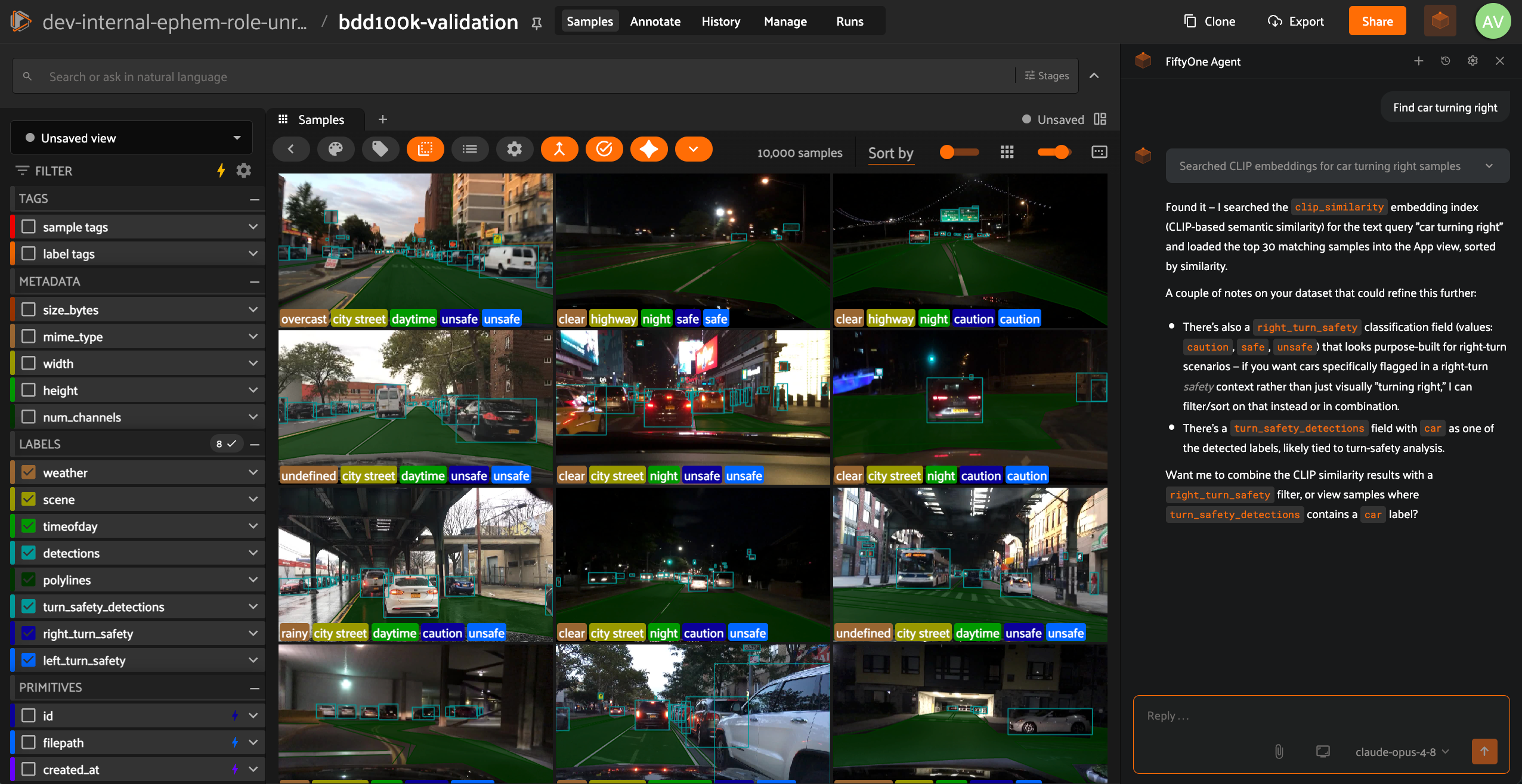Enable the polylines checkbox
The height and width of the screenshot is (784, 1522).
29,580
